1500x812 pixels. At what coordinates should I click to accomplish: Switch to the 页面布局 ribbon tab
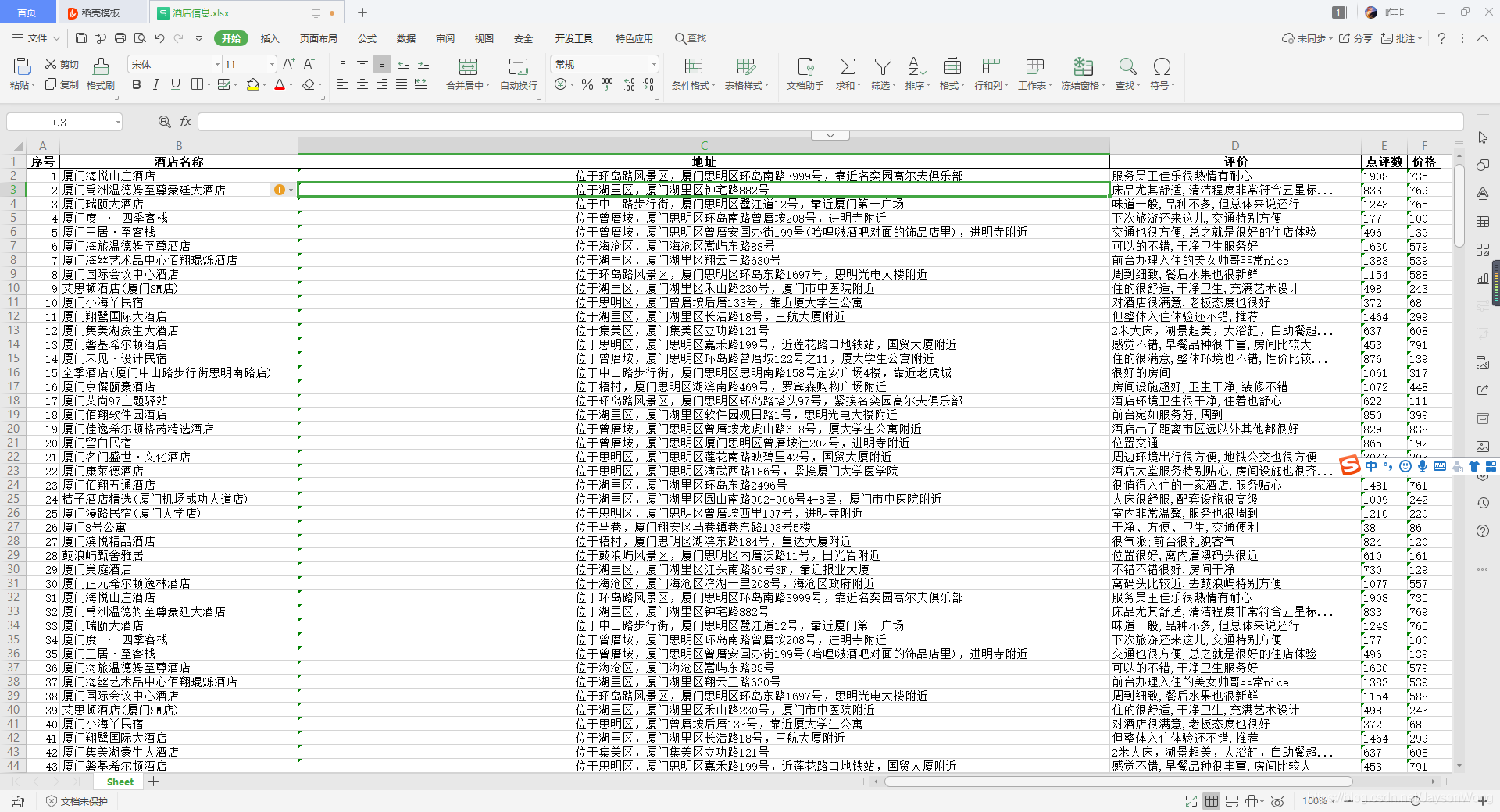coord(319,38)
